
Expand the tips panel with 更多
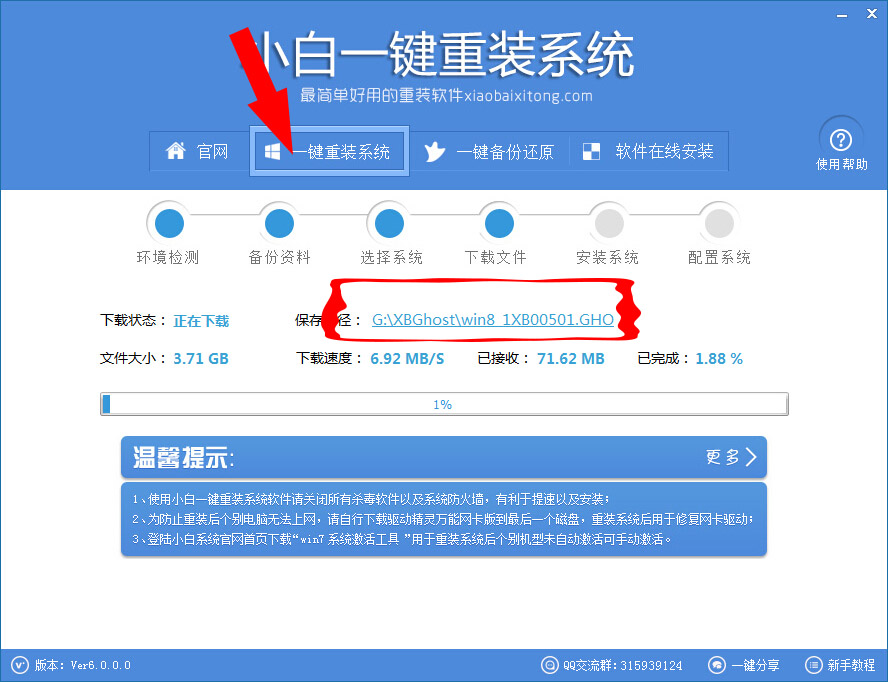click(729, 458)
